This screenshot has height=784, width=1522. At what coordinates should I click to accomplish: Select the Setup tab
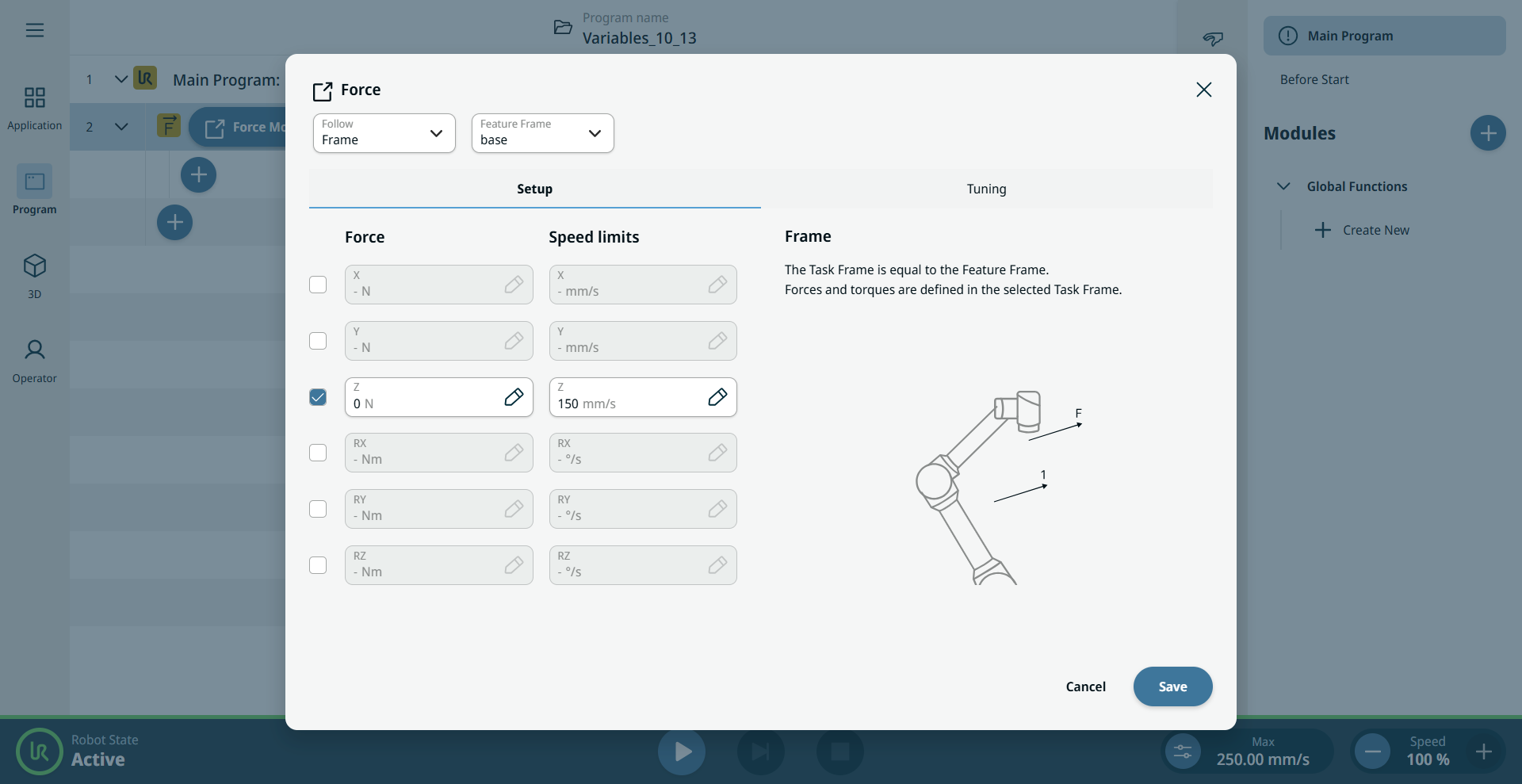coord(535,189)
